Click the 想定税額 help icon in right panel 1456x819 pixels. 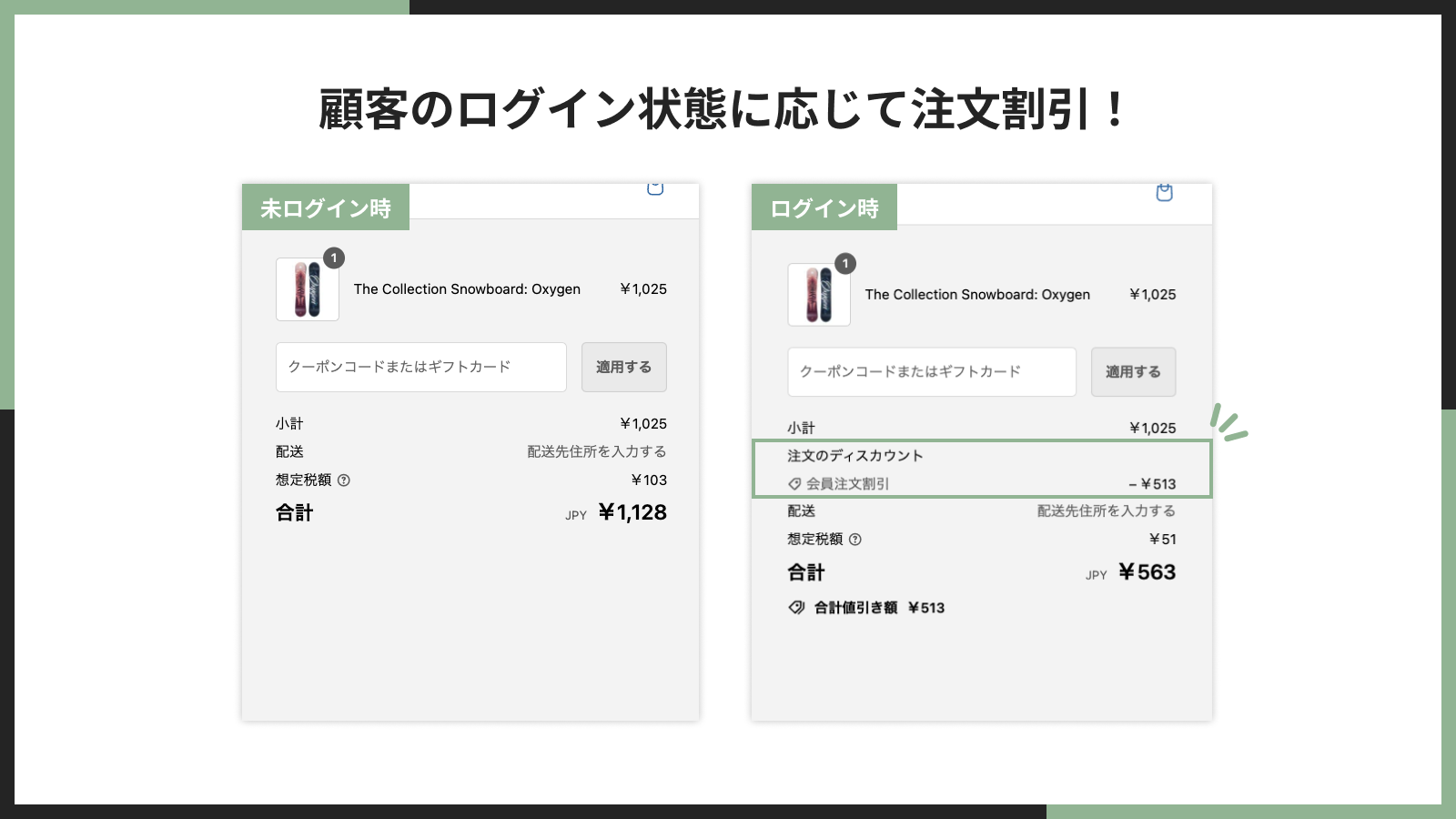click(x=855, y=540)
